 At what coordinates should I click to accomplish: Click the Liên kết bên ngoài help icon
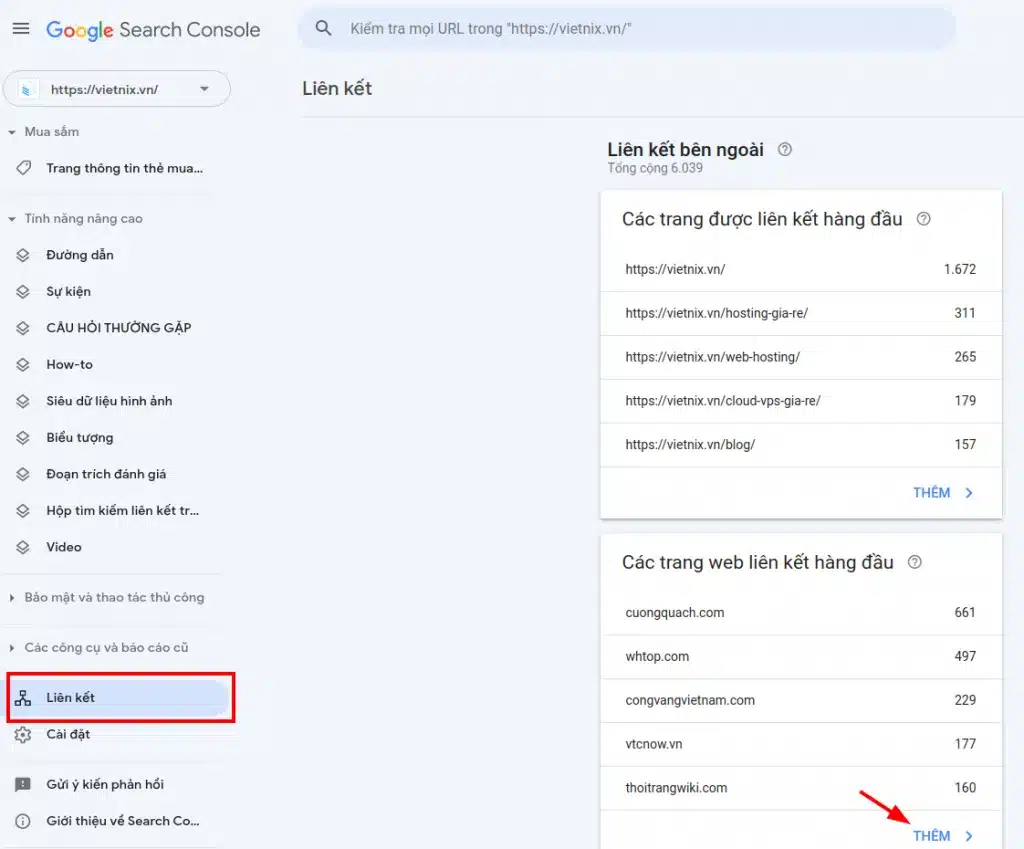point(785,149)
